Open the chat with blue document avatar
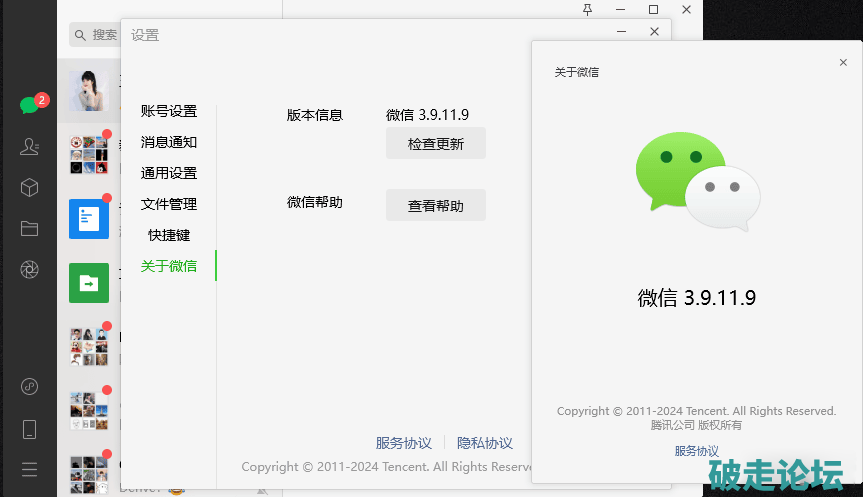The image size is (863, 497). pyautogui.click(x=89, y=219)
